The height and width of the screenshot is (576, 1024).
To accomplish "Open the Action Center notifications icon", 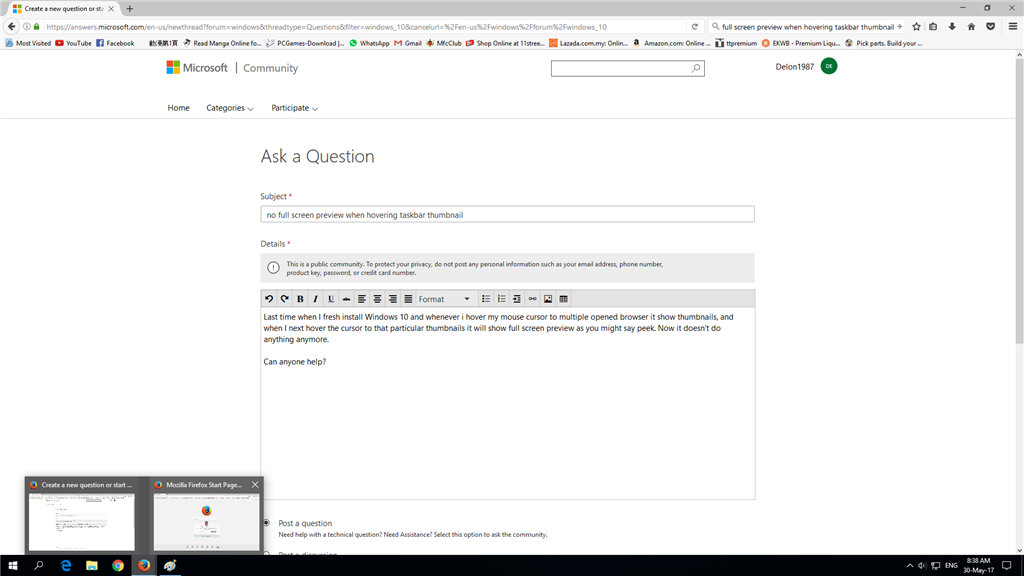I will (x=1006, y=566).
